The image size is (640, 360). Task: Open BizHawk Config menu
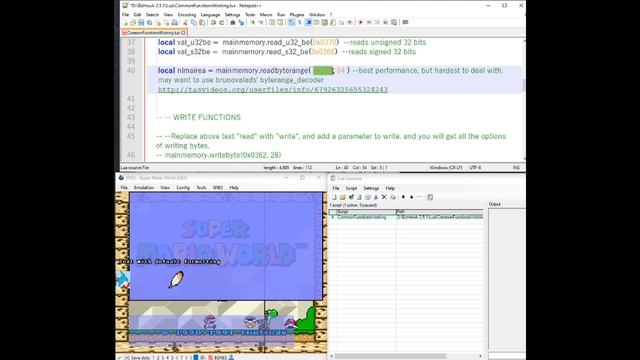(183, 188)
